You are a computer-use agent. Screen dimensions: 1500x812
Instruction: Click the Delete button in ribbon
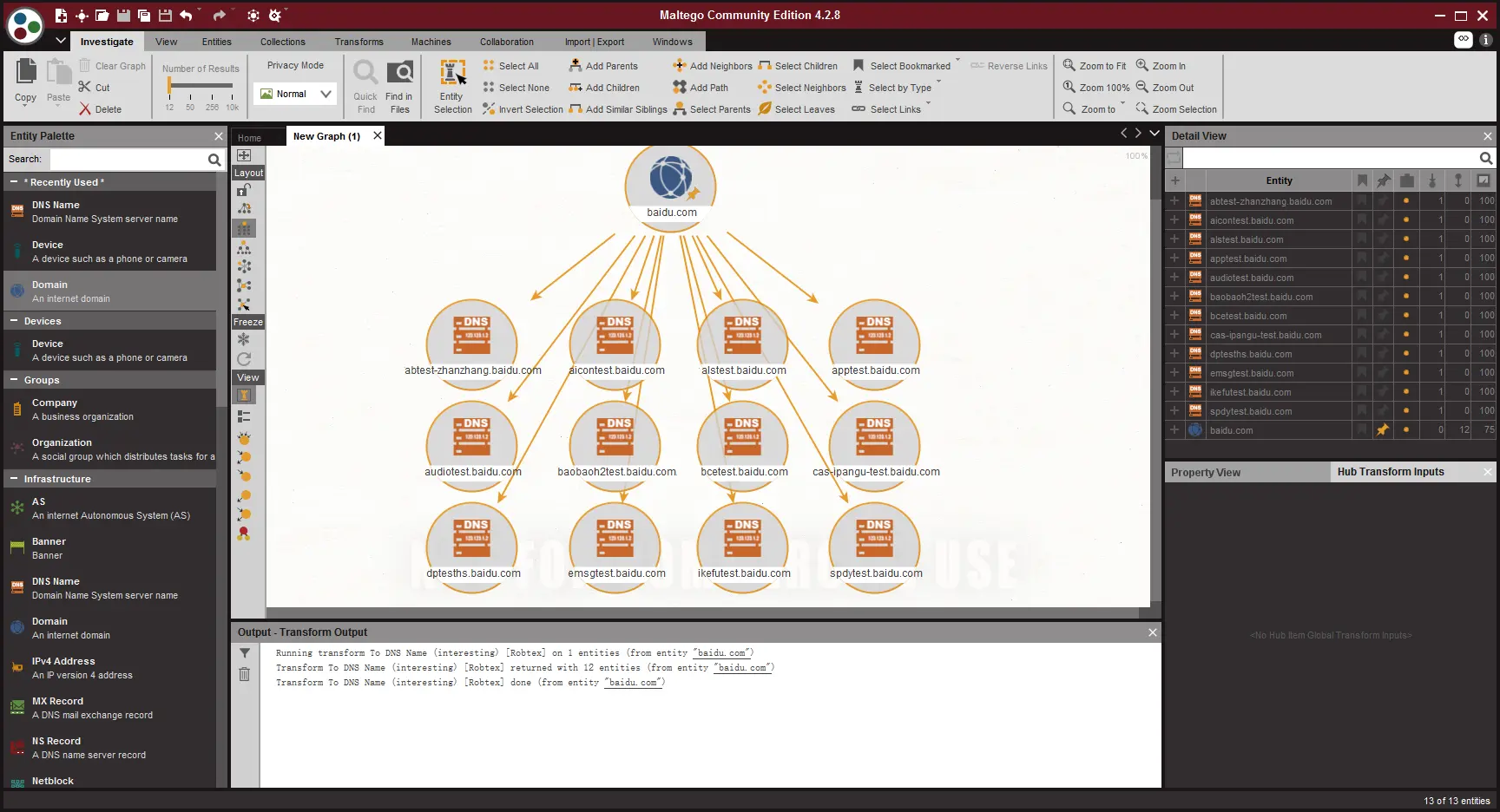(100, 109)
